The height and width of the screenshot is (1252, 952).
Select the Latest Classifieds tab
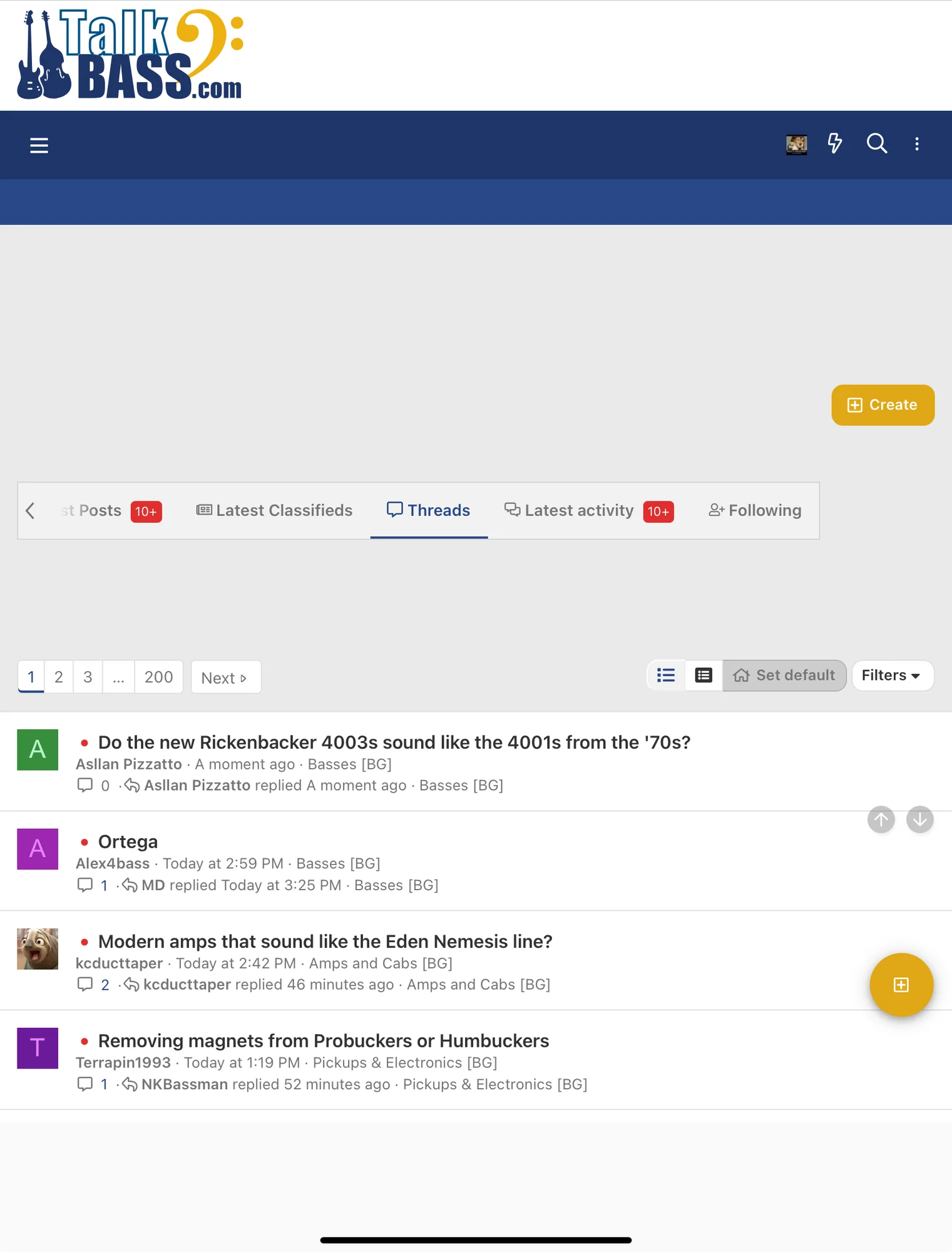(x=274, y=511)
